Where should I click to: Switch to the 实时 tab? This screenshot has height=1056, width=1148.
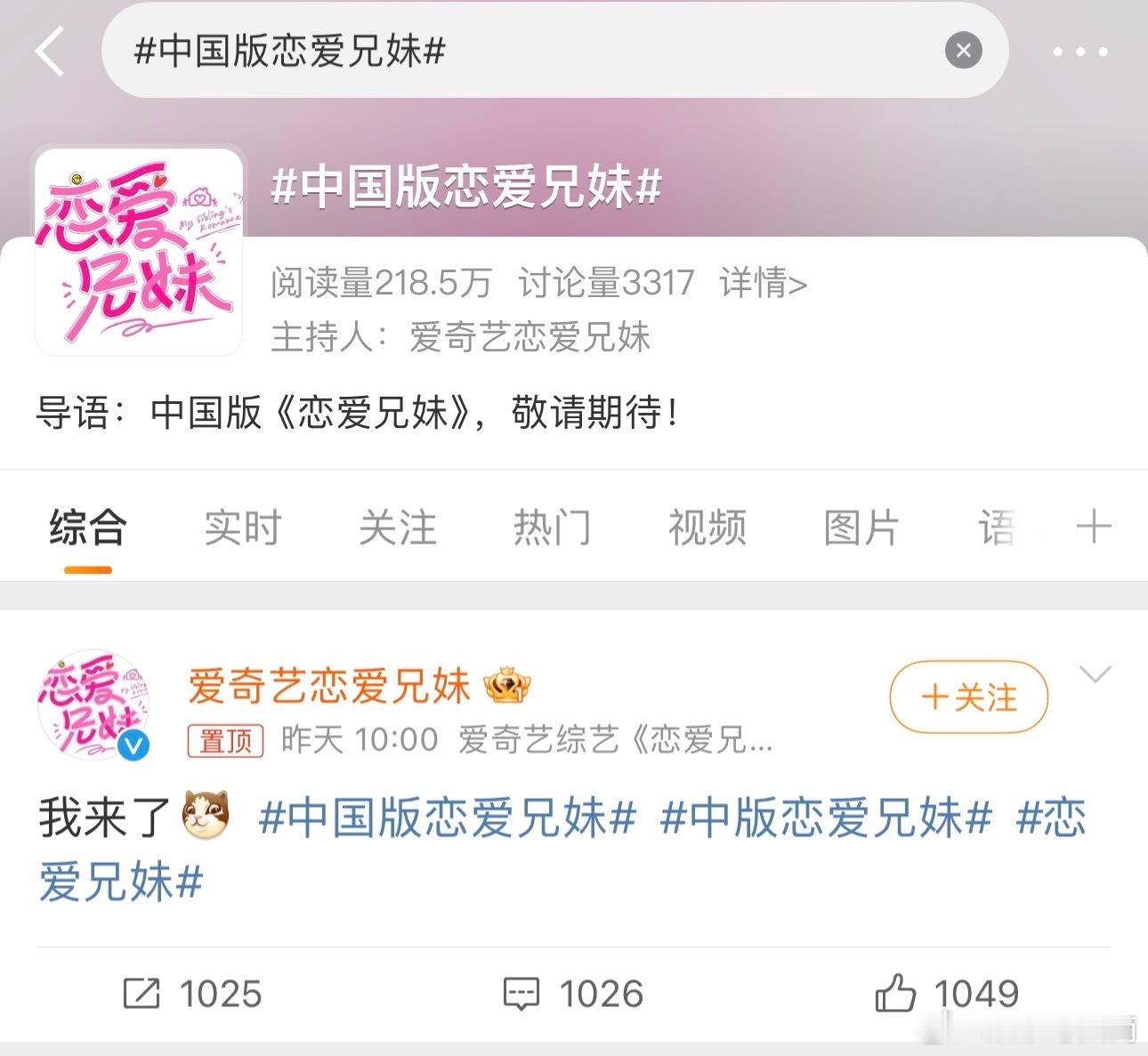pyautogui.click(x=243, y=528)
